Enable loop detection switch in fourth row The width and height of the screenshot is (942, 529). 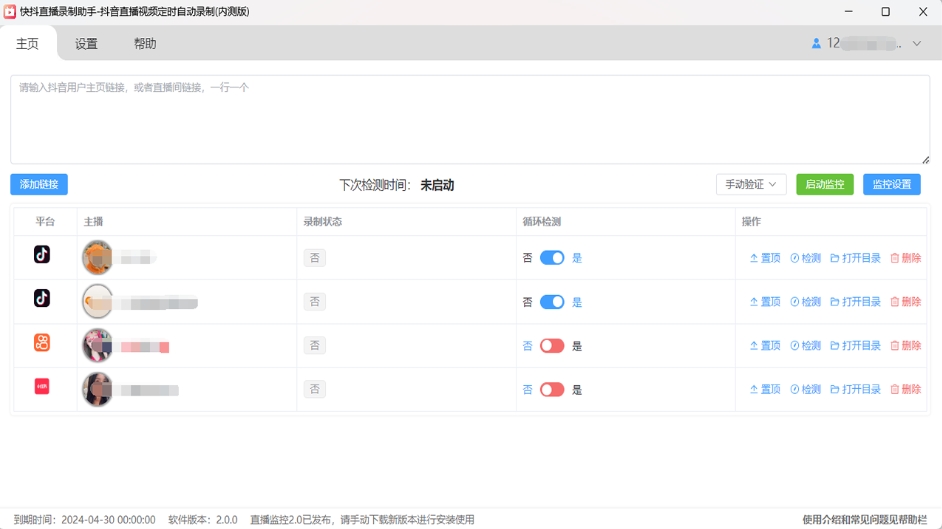pos(552,389)
